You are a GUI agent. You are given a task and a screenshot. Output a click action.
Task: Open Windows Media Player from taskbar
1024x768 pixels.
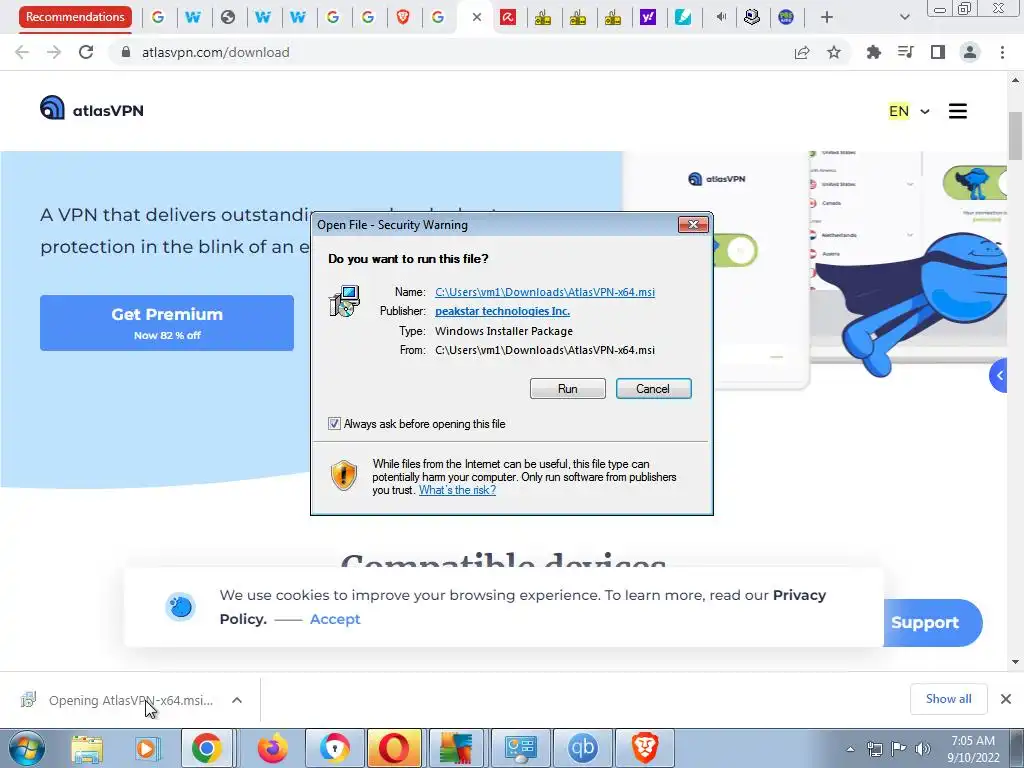click(x=148, y=748)
